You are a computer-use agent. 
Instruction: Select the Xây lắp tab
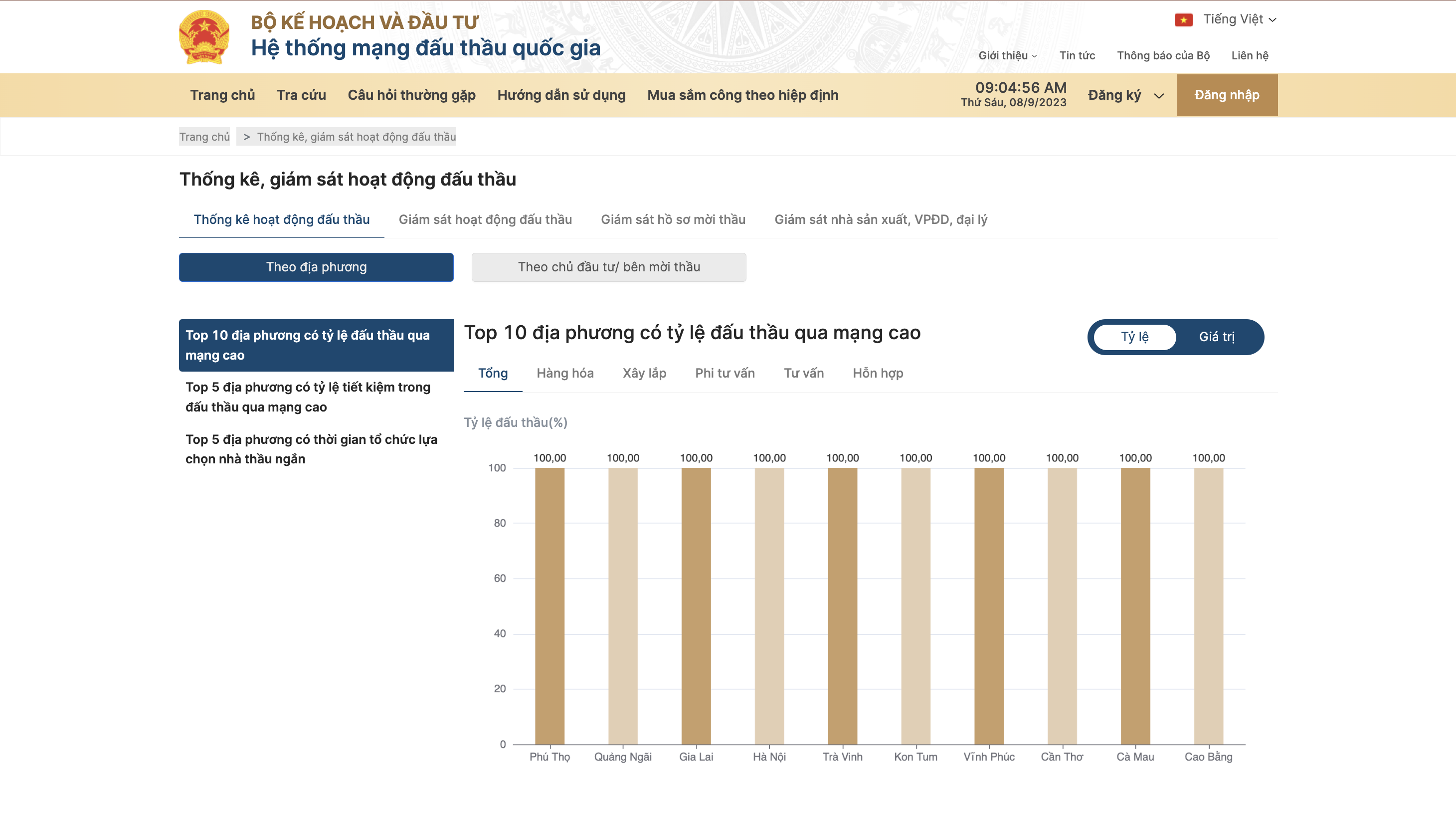point(644,373)
